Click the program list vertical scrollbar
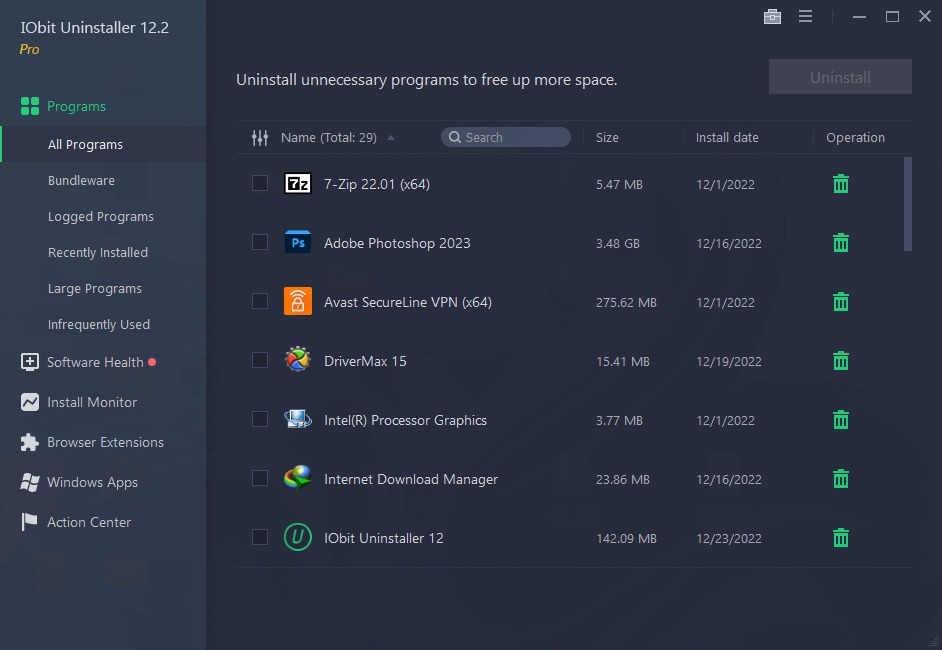 pos(908,204)
